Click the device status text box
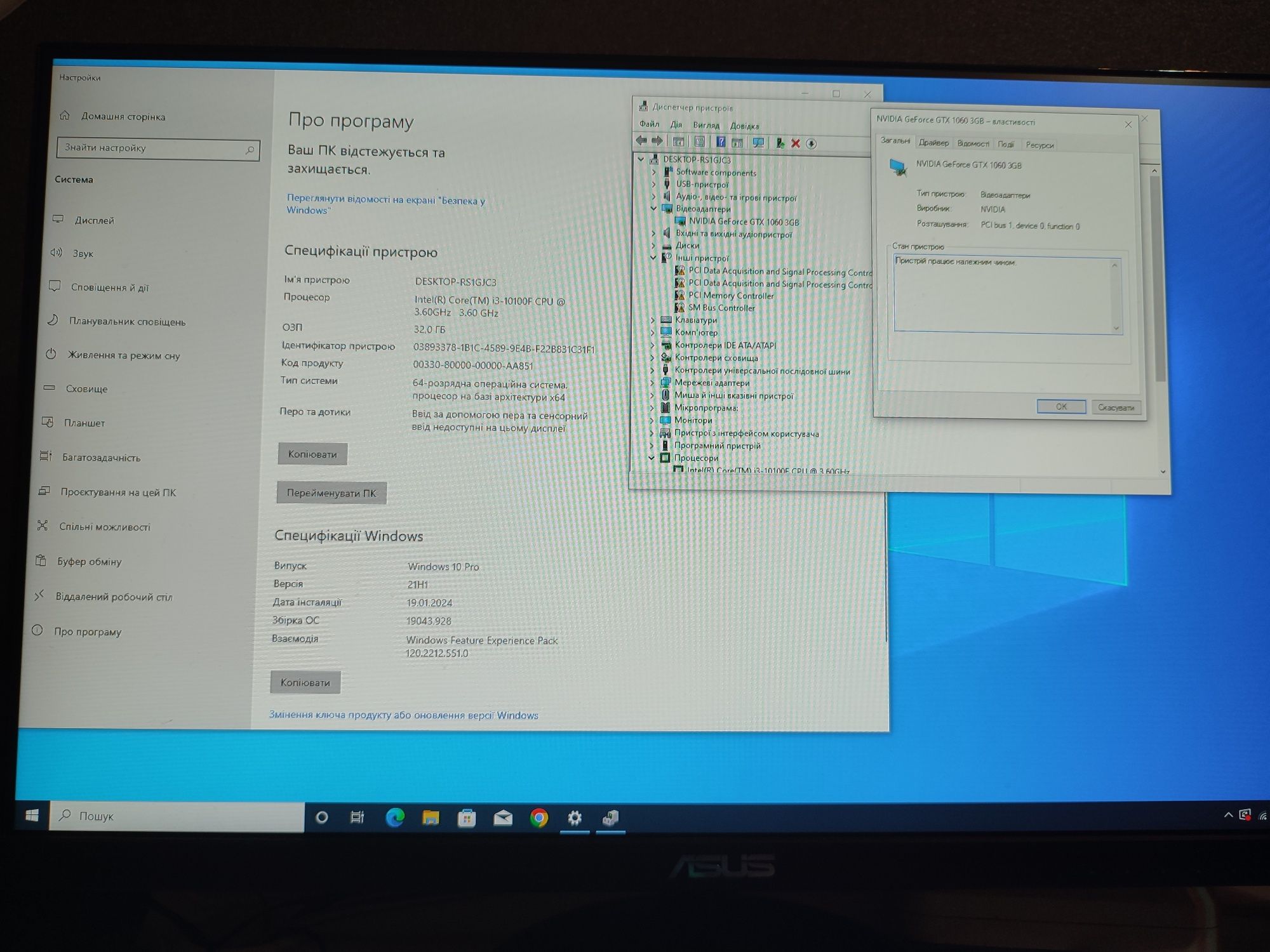The image size is (1270, 952). [x=1007, y=294]
